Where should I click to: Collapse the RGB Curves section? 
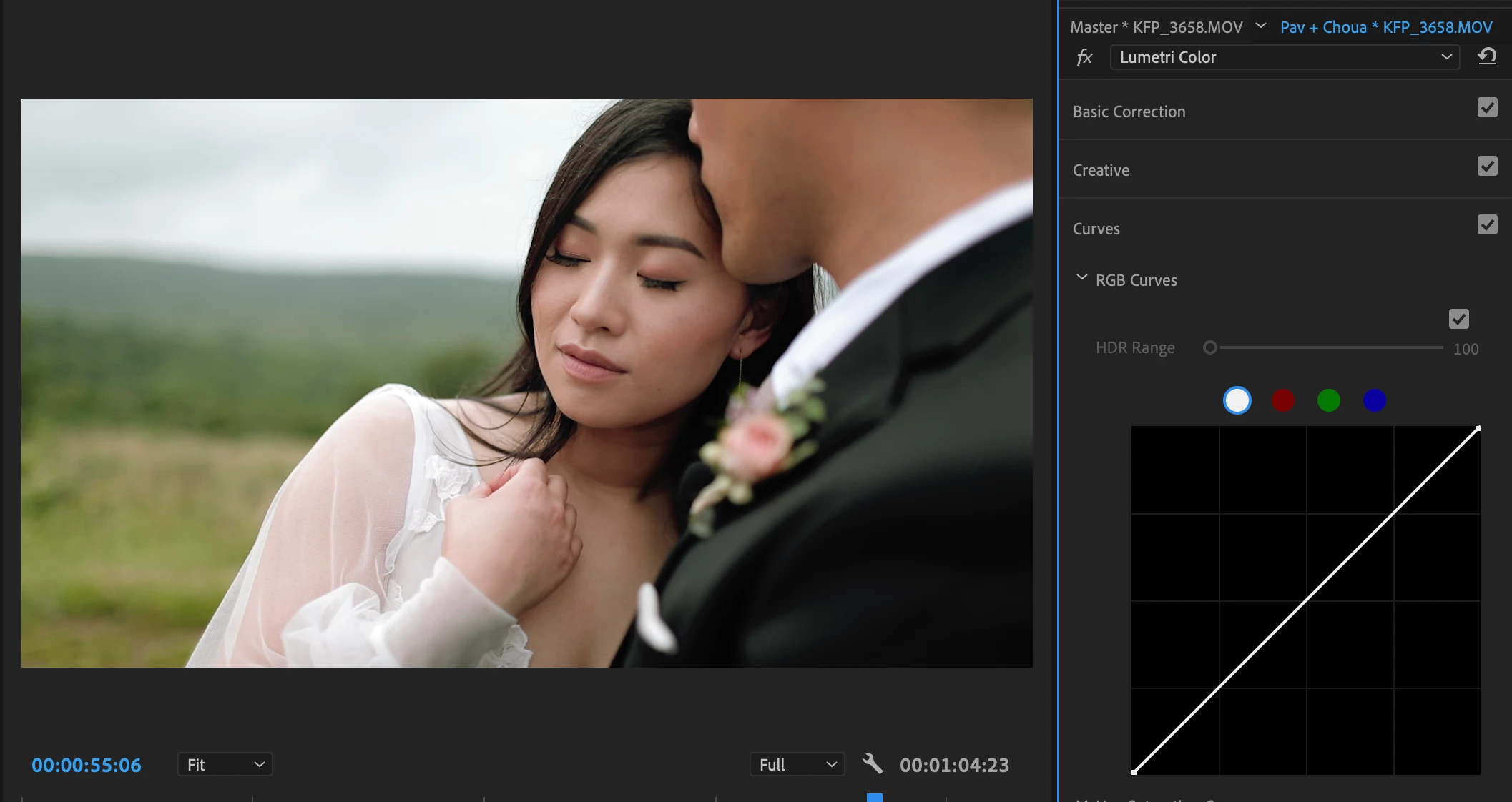coord(1081,278)
